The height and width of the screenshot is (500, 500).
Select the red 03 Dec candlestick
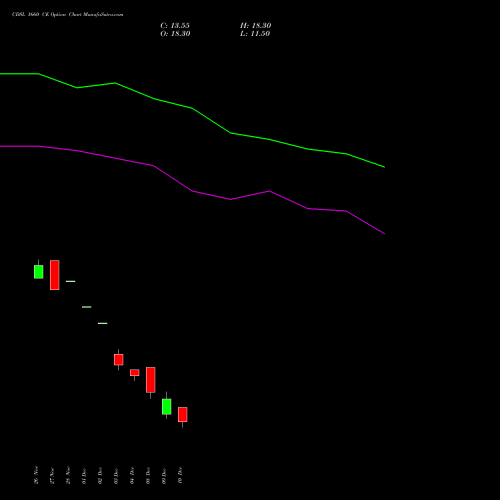[119, 360]
